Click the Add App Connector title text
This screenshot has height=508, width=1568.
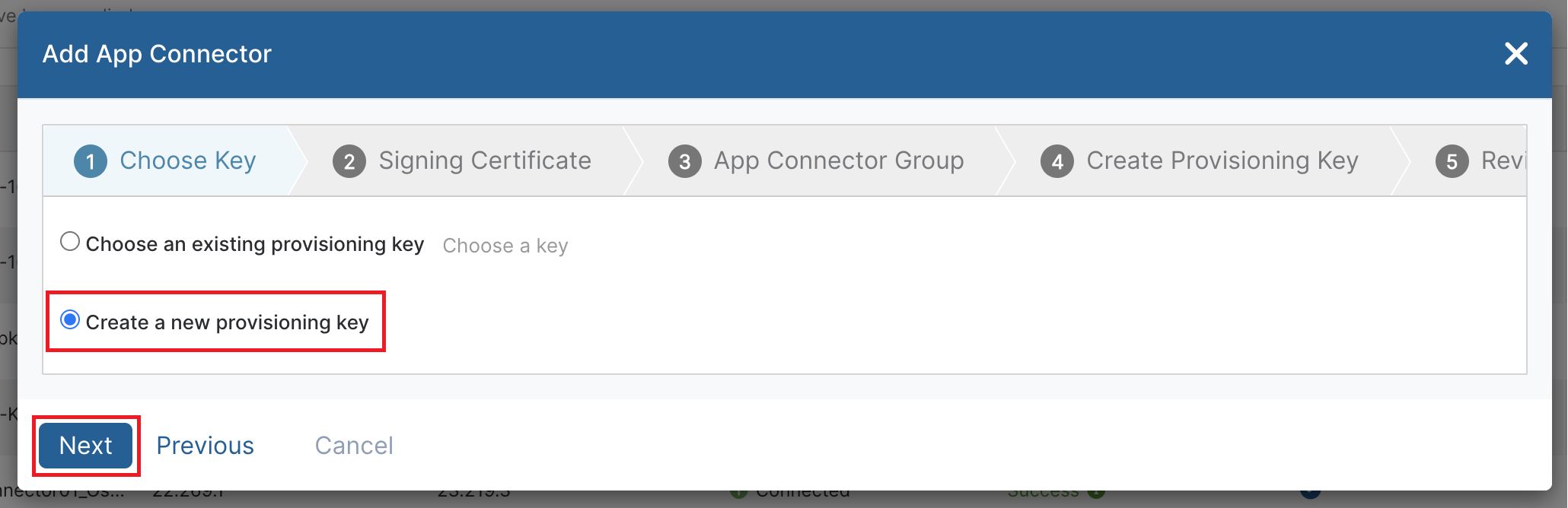(x=157, y=54)
